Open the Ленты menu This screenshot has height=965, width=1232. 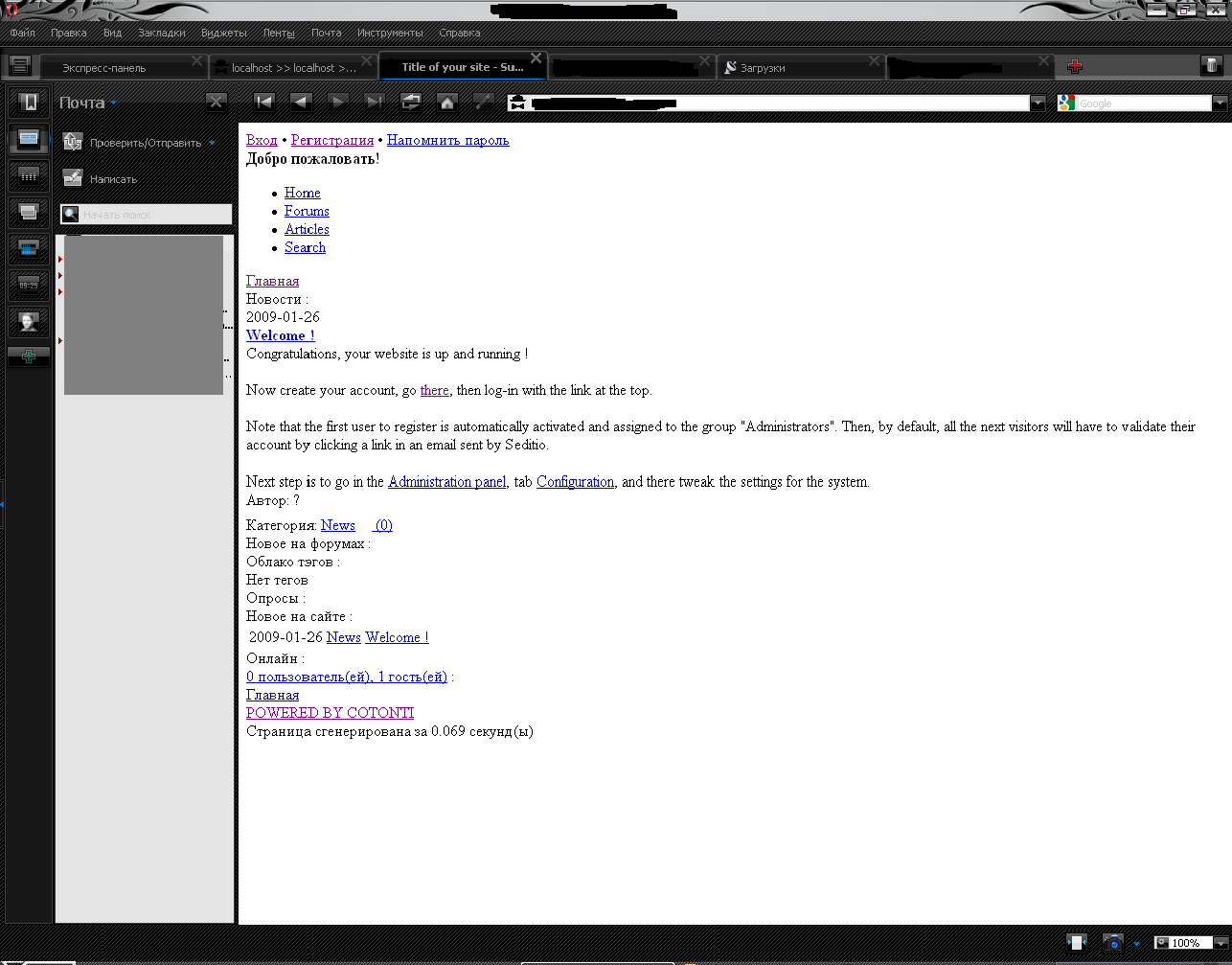pos(280,33)
